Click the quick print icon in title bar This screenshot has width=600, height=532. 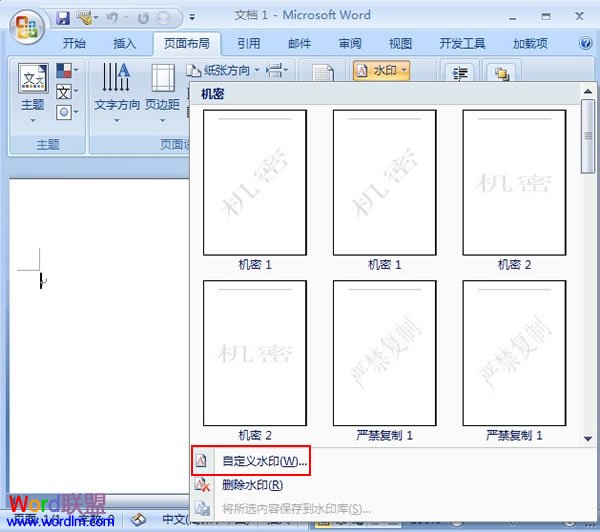point(85,18)
